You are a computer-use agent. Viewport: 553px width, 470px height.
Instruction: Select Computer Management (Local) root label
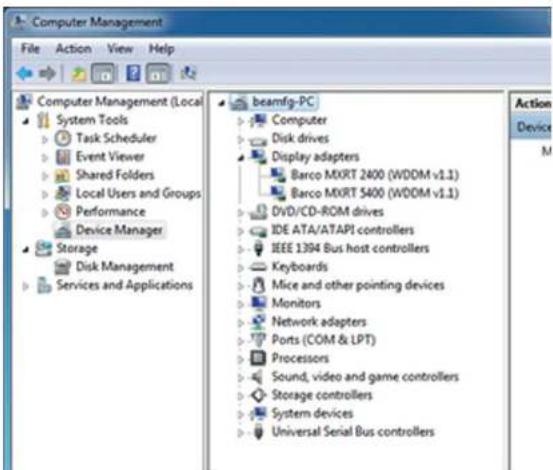[120, 102]
